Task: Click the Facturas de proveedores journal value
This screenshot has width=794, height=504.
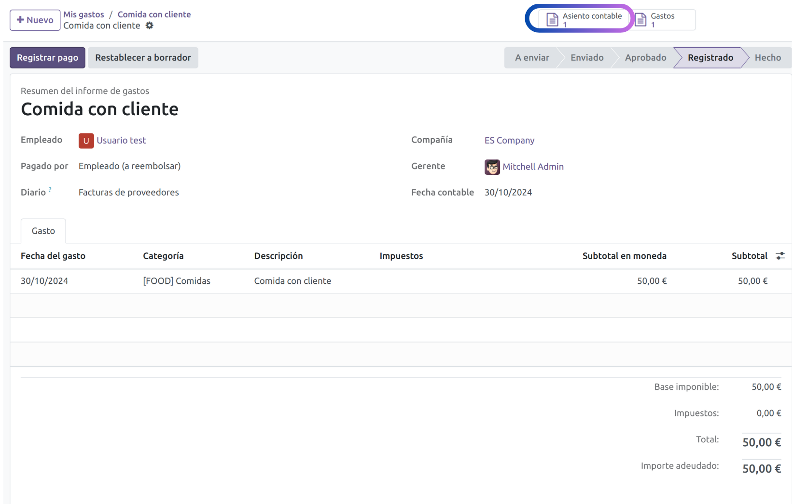Action: pyautogui.click(x=129, y=192)
